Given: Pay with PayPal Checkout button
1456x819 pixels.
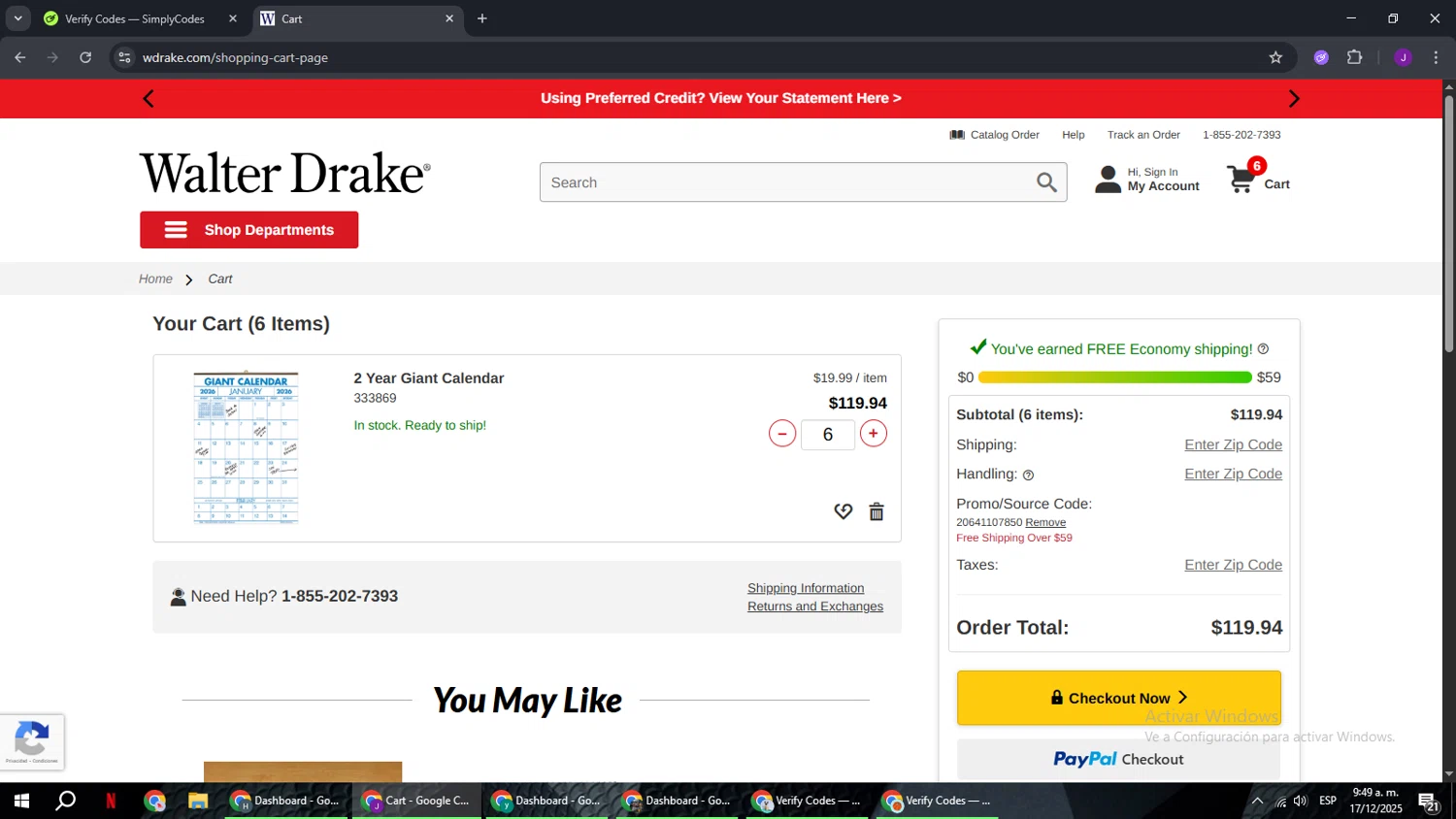Looking at the screenshot, I should pos(1118,759).
